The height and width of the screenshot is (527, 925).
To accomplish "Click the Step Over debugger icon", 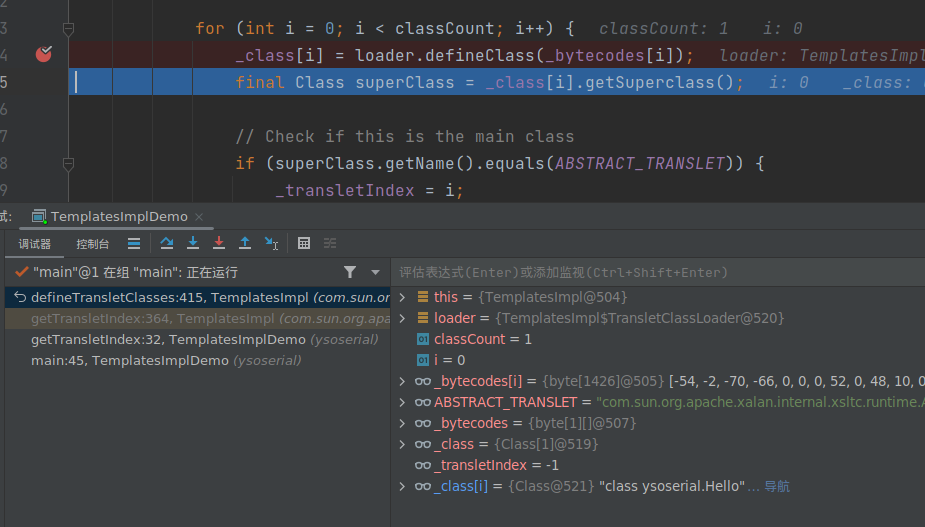I will pyautogui.click(x=167, y=243).
